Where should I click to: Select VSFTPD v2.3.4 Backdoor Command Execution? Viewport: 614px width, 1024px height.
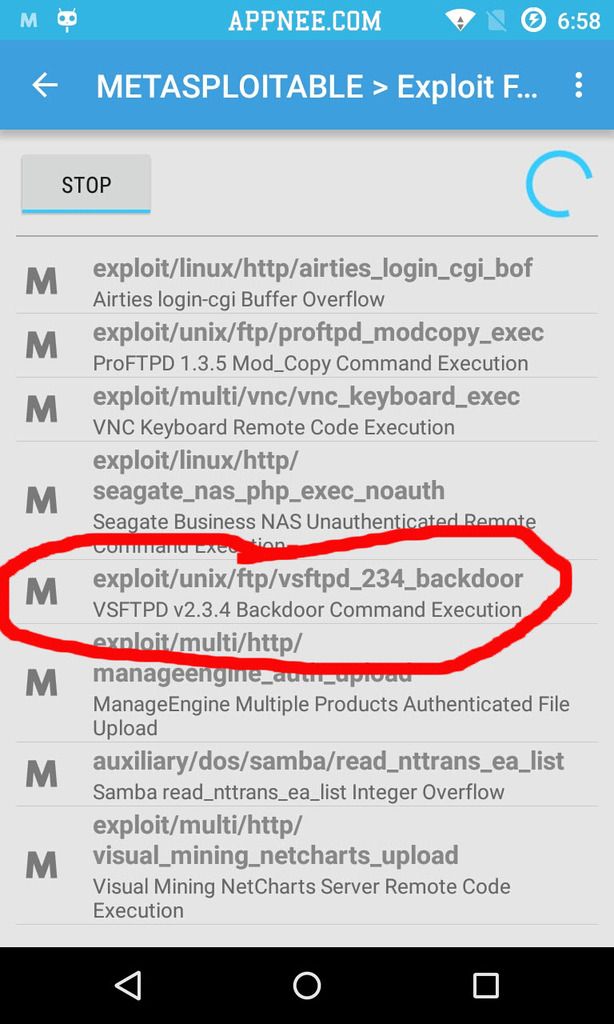[307, 592]
